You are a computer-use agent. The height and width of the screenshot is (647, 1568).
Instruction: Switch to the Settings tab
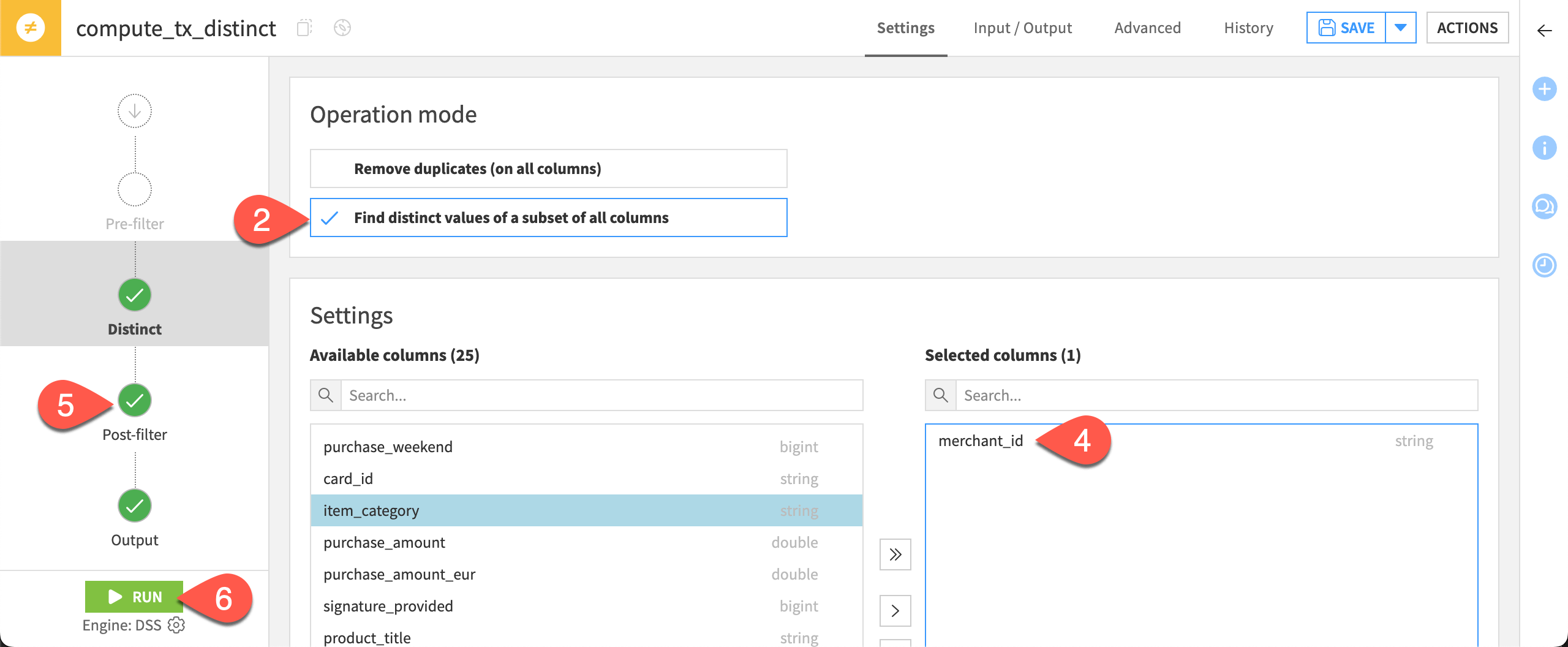pos(906,28)
